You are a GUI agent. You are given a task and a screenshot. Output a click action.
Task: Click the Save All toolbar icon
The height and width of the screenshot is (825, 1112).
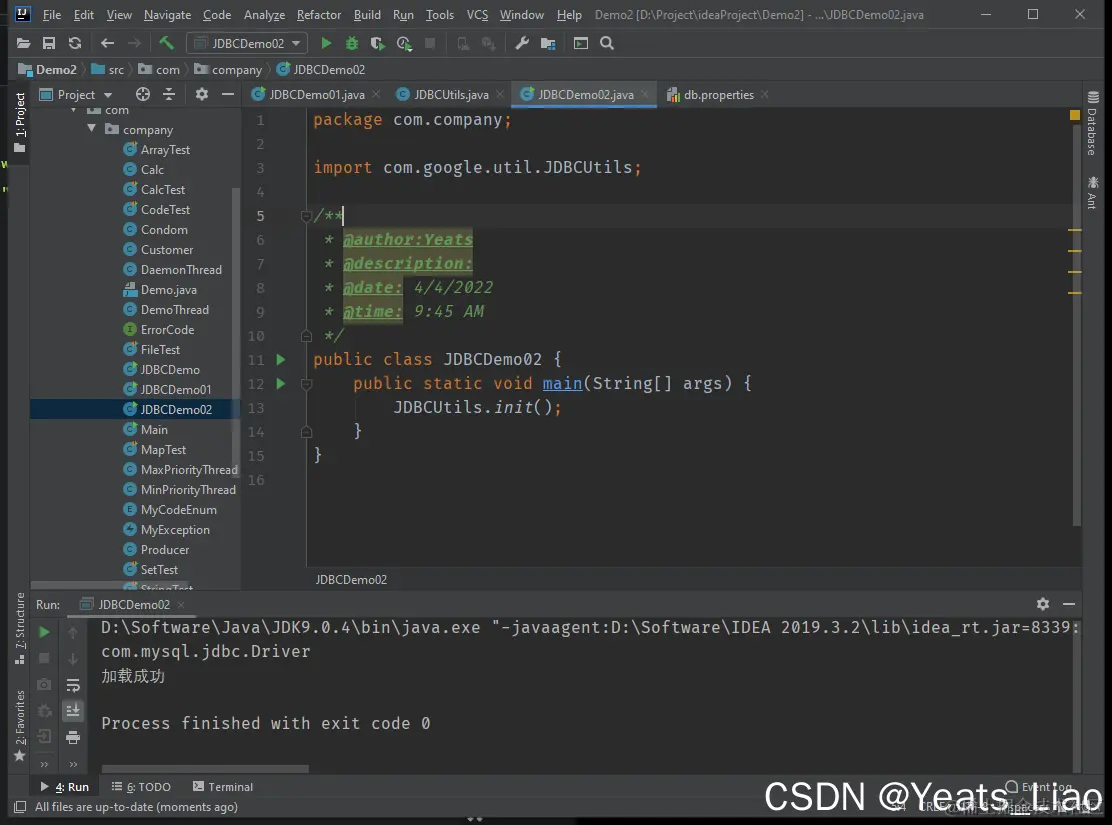point(49,43)
